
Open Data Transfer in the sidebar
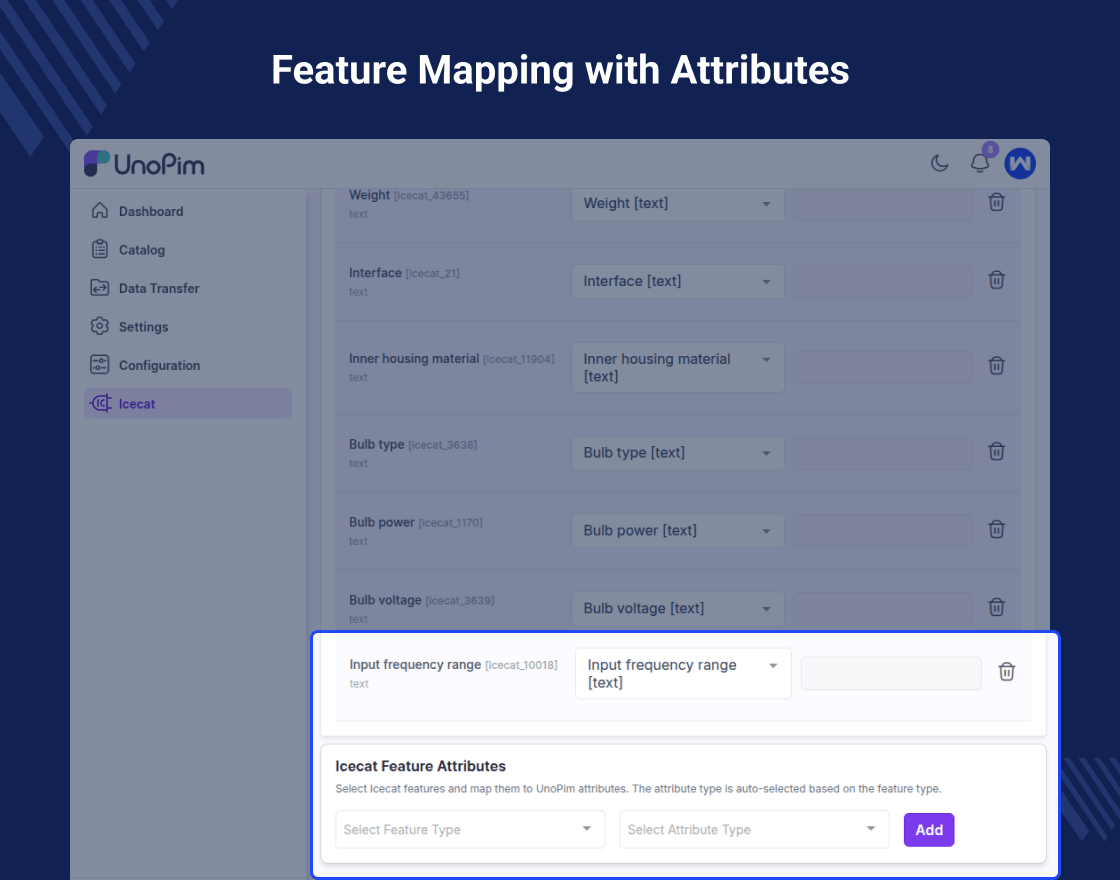click(x=158, y=288)
